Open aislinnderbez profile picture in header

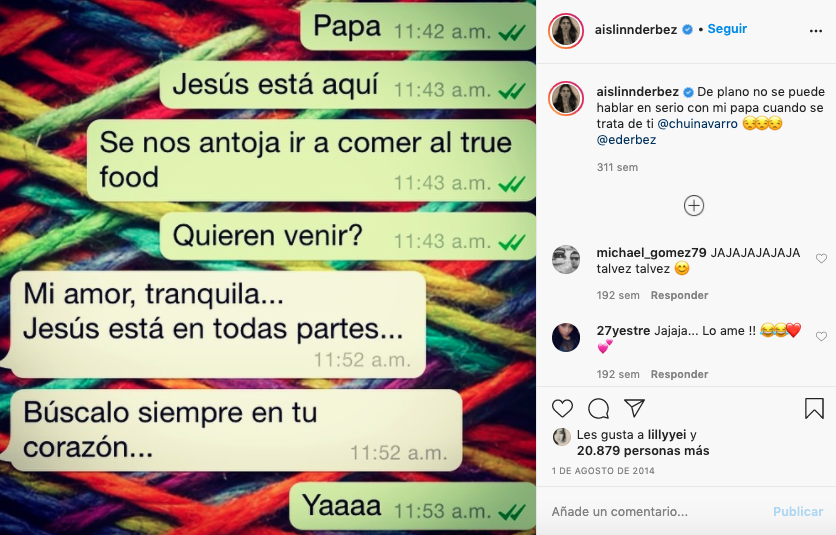pos(566,31)
